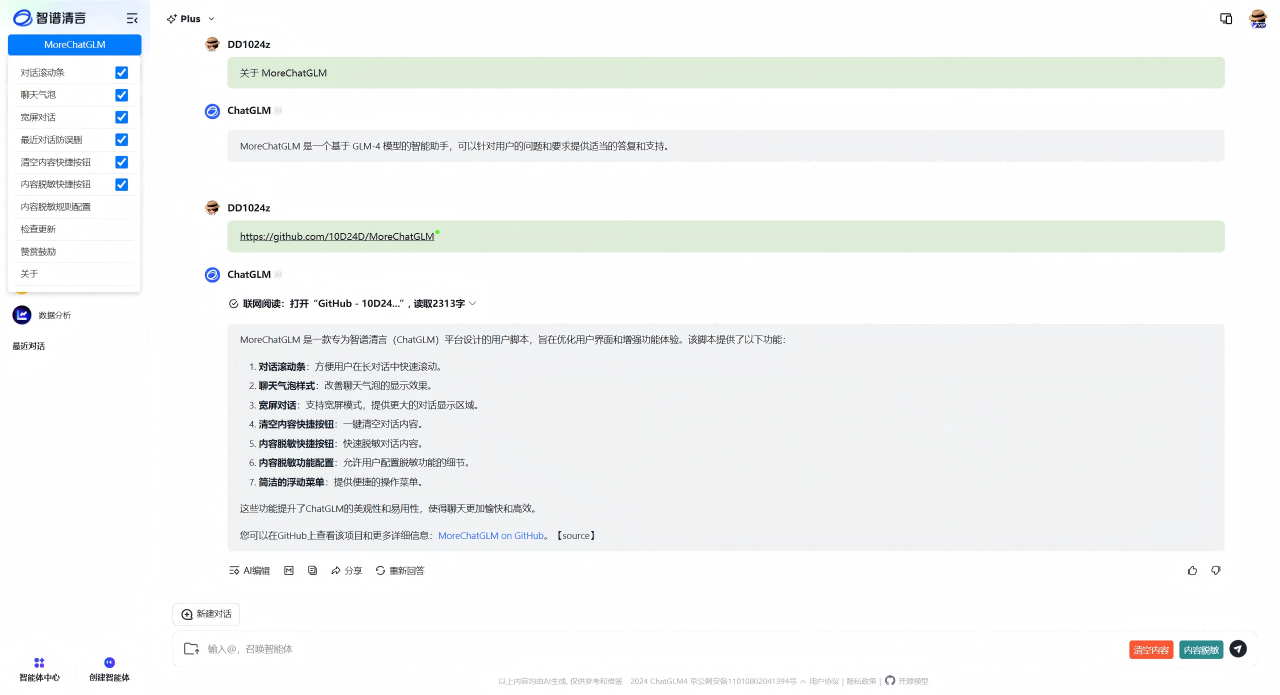Open the MoreChatGLM menu header
The image size is (1280, 695).
[75, 45]
